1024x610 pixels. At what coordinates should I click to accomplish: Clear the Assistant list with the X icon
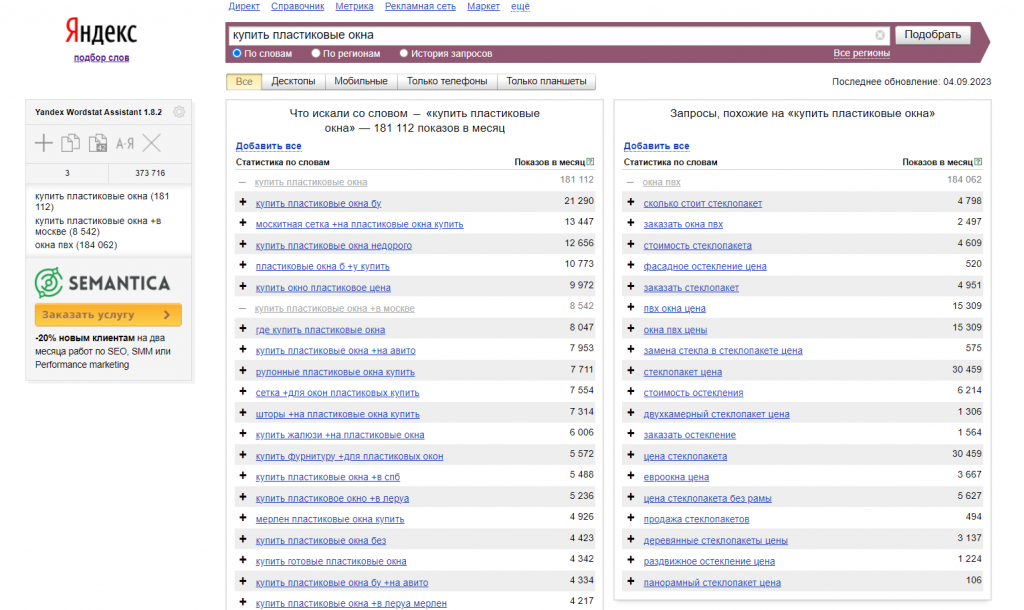click(x=152, y=143)
